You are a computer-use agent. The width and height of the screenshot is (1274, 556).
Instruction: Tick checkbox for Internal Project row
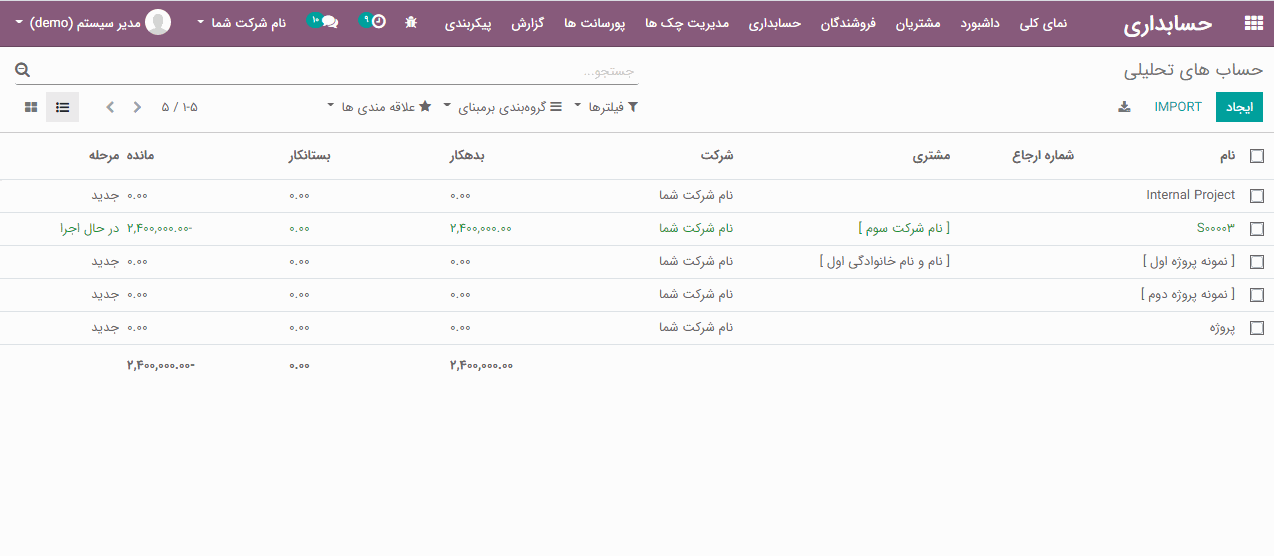pyautogui.click(x=1257, y=196)
